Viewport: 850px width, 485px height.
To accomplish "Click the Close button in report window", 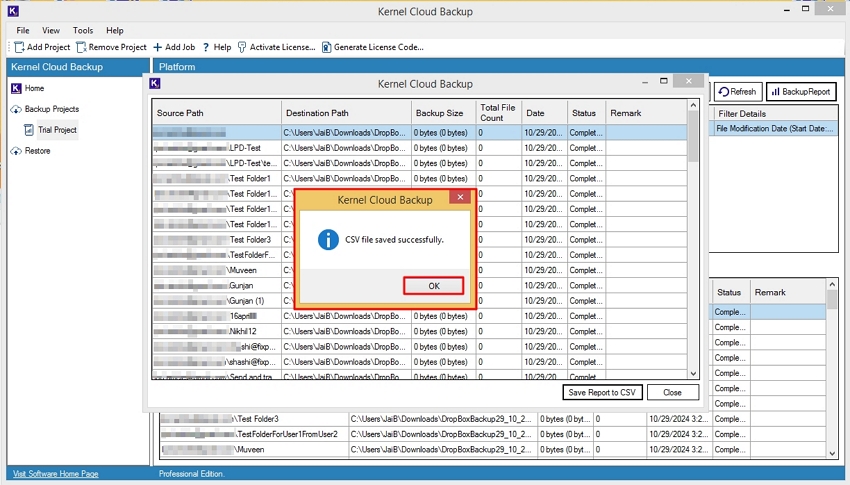I will click(672, 392).
